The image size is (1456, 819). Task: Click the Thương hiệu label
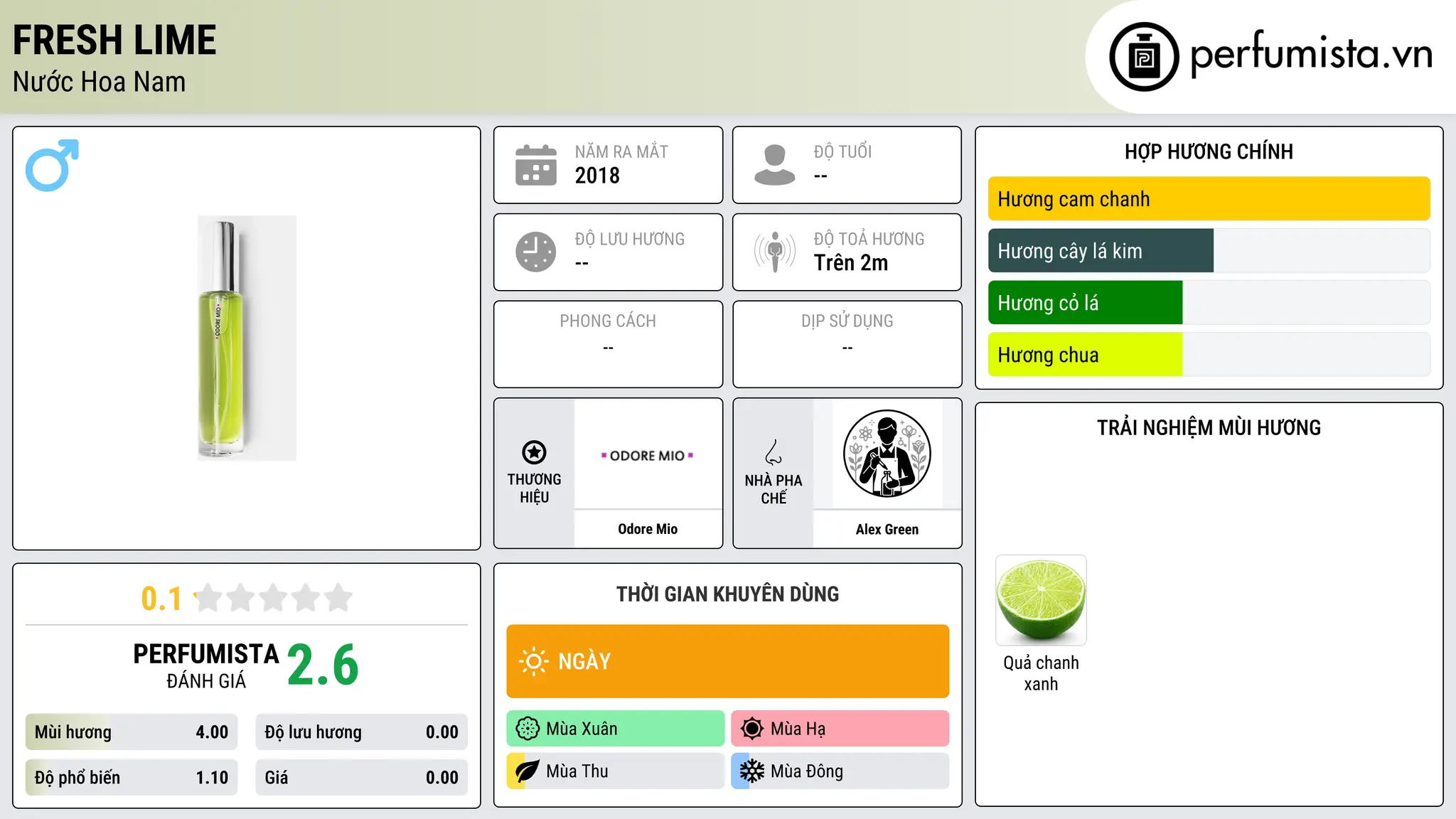click(x=535, y=488)
